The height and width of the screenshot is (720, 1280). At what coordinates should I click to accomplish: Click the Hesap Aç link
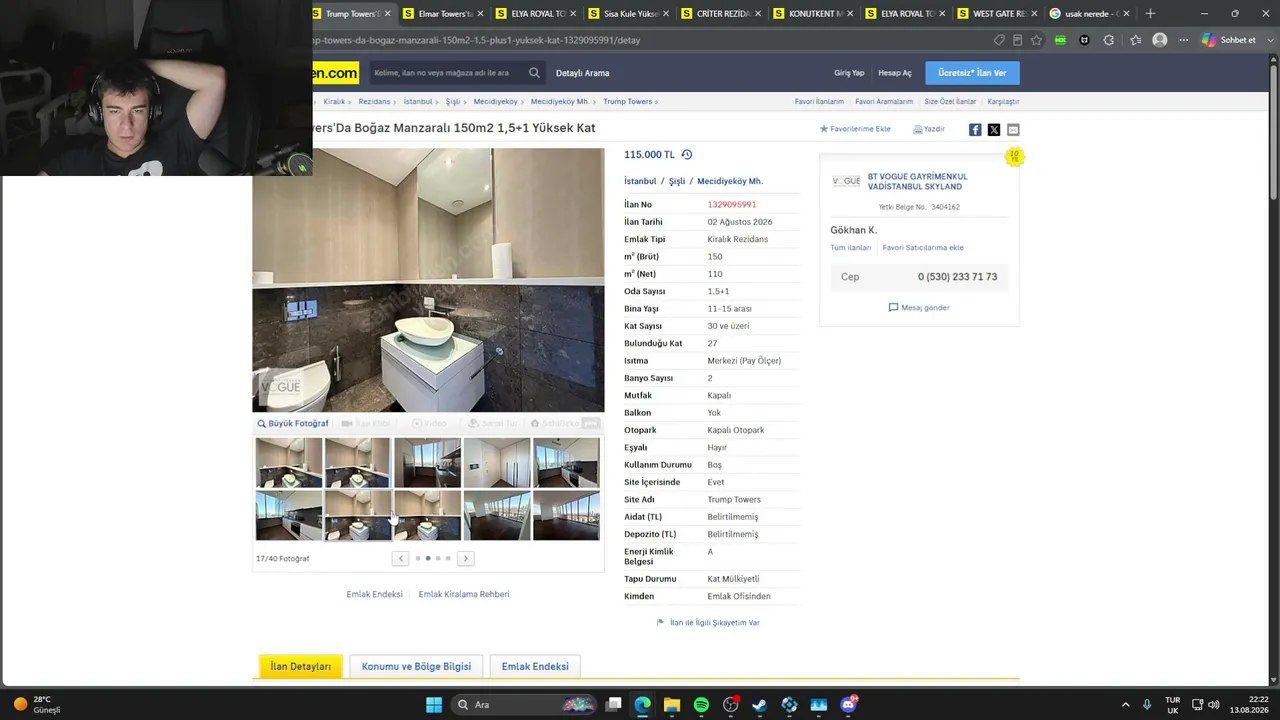pyautogui.click(x=895, y=73)
